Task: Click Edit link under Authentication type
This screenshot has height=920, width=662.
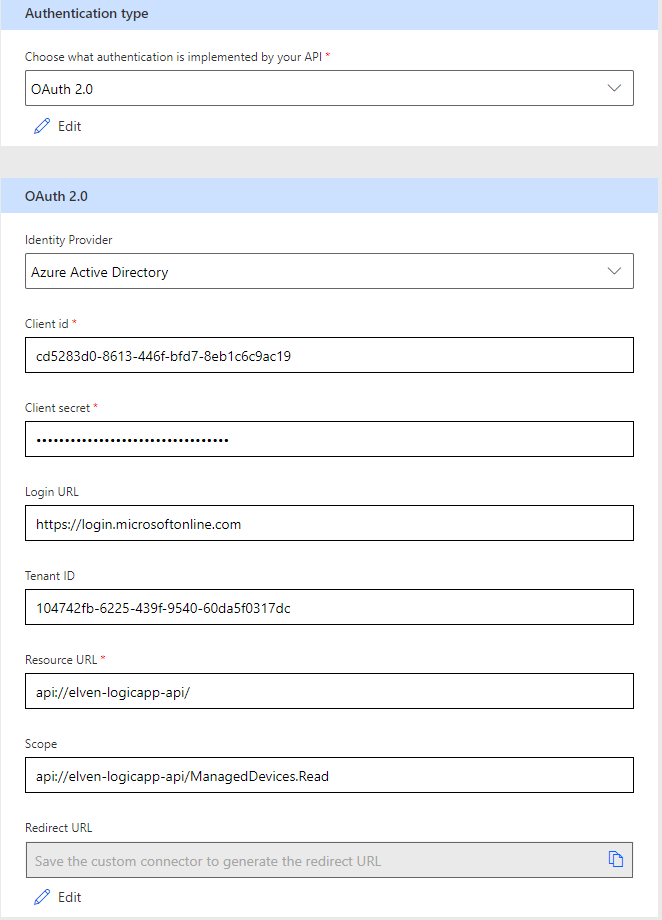Action: (69, 126)
